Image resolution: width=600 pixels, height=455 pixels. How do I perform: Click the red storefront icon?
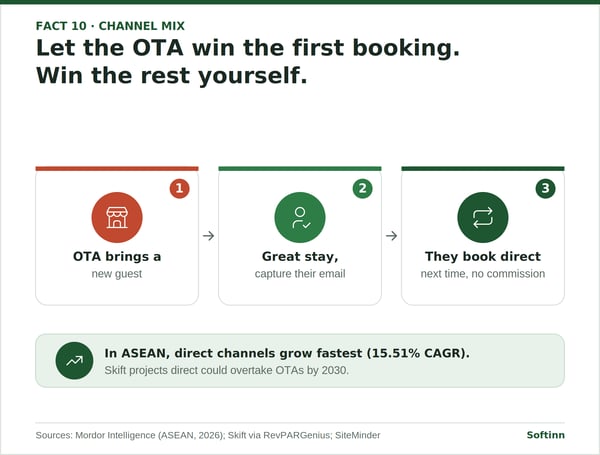coord(117,217)
